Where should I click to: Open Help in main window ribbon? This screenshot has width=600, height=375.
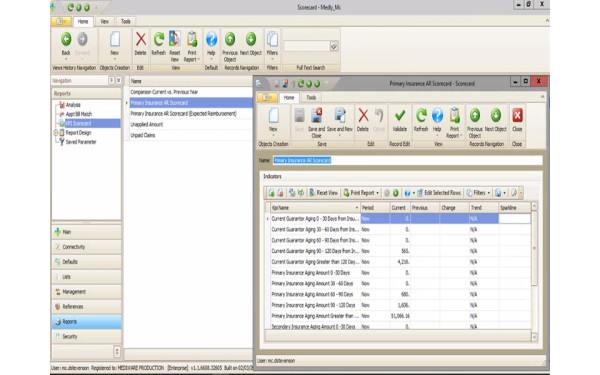click(x=211, y=45)
